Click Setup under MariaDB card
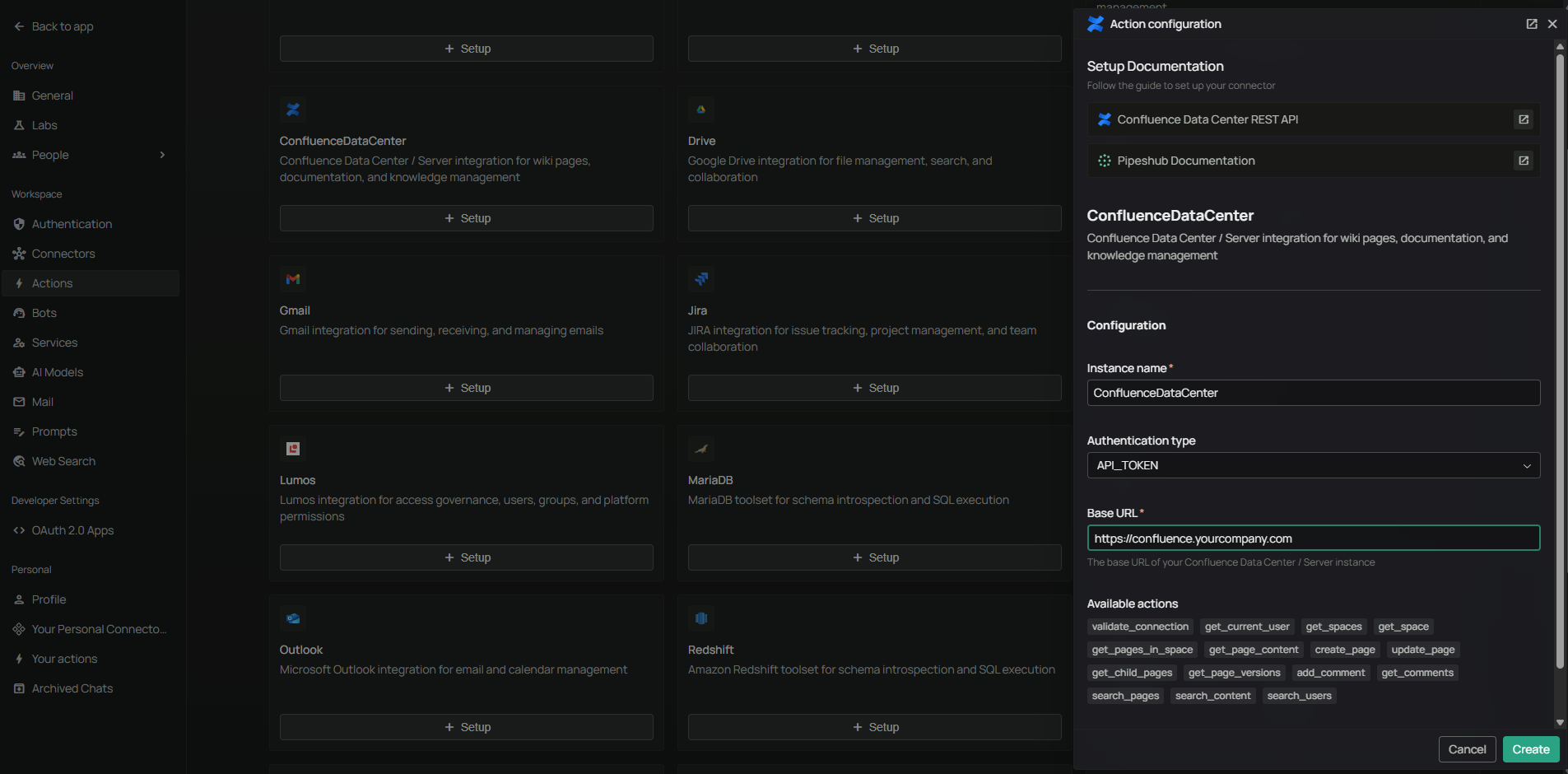1568x774 pixels. (x=875, y=557)
